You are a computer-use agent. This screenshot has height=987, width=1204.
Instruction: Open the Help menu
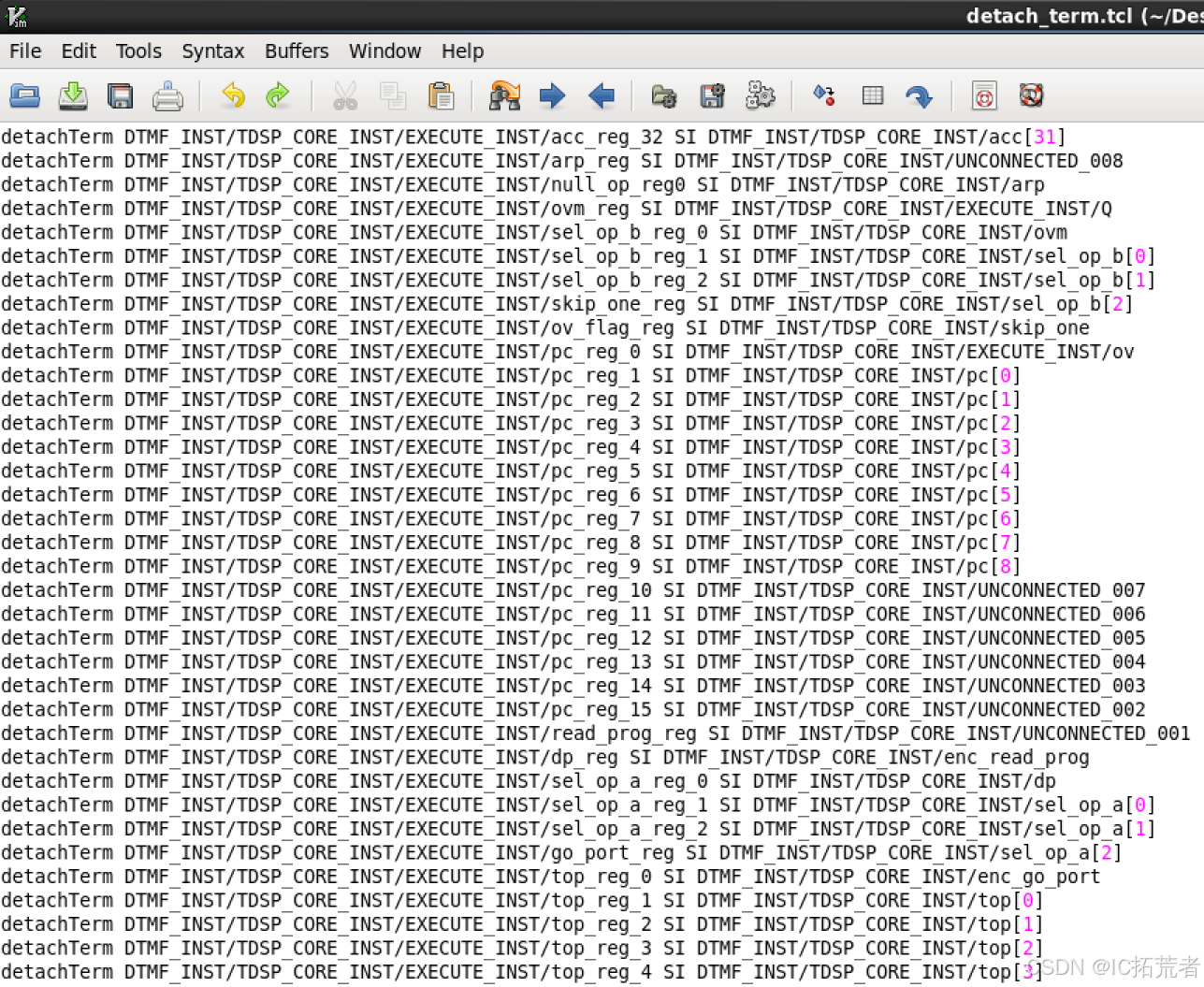(462, 51)
